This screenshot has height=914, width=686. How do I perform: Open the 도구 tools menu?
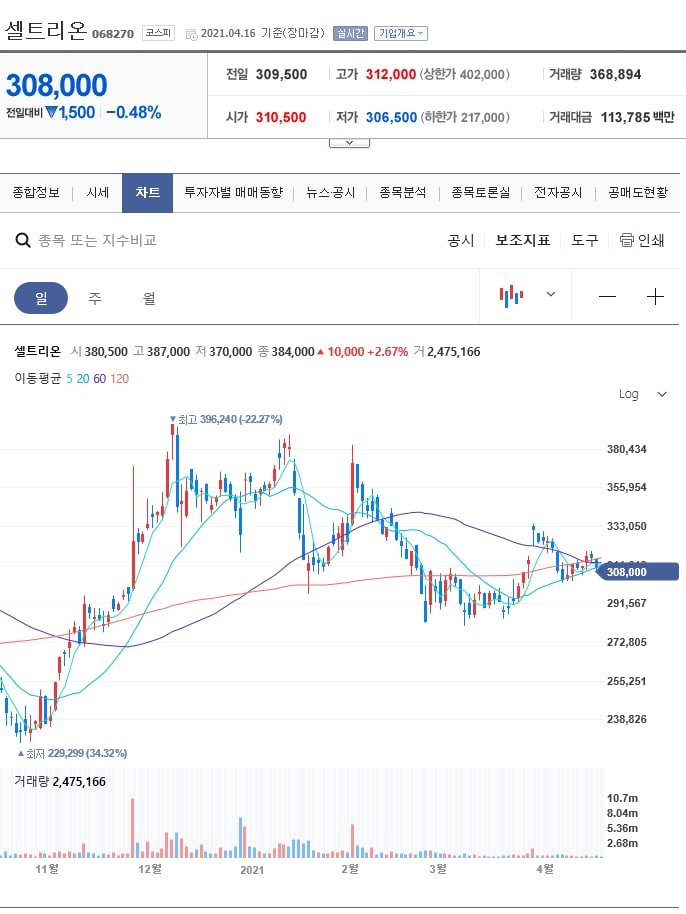point(585,240)
